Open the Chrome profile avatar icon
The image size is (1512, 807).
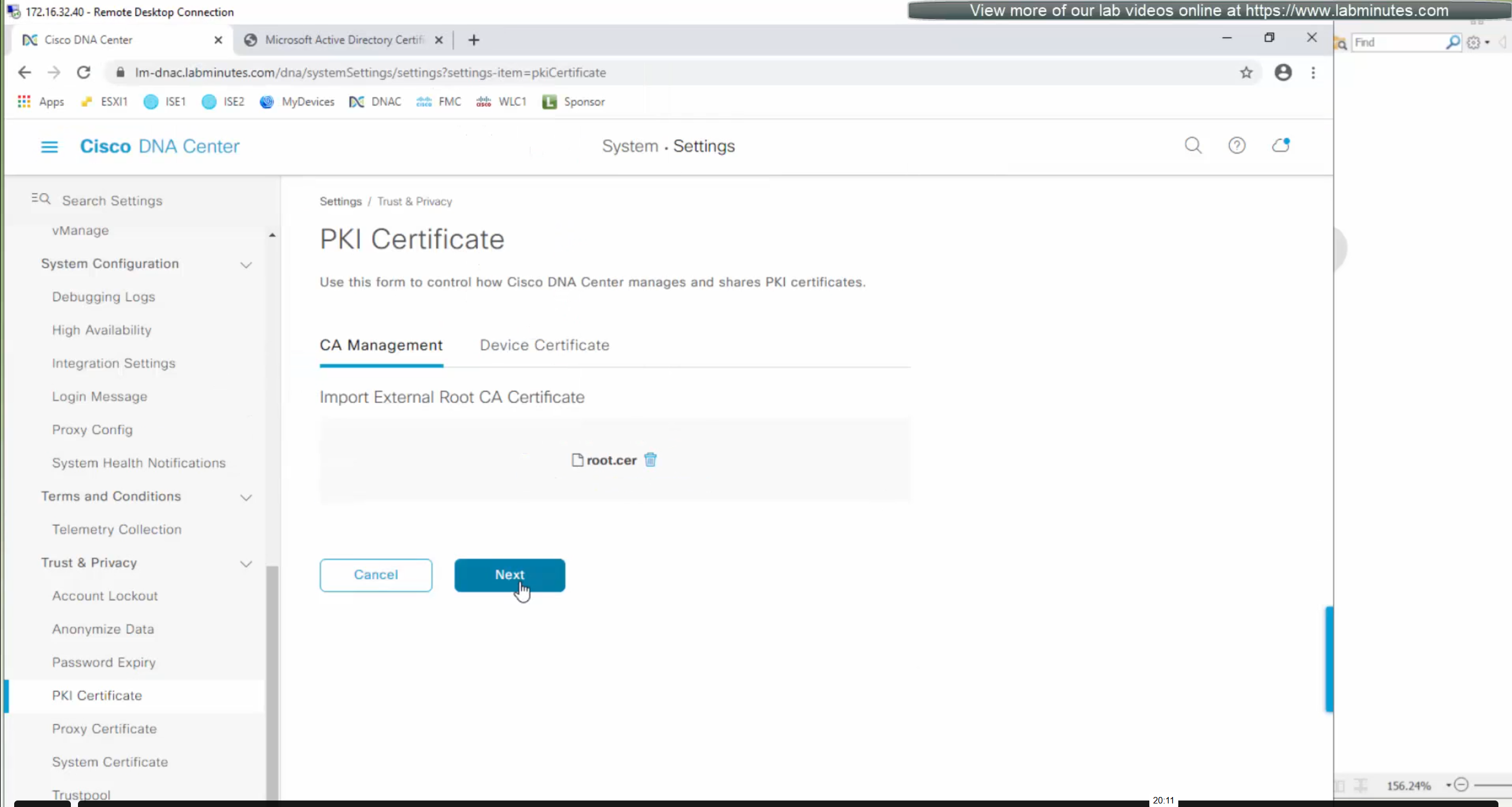[1283, 73]
